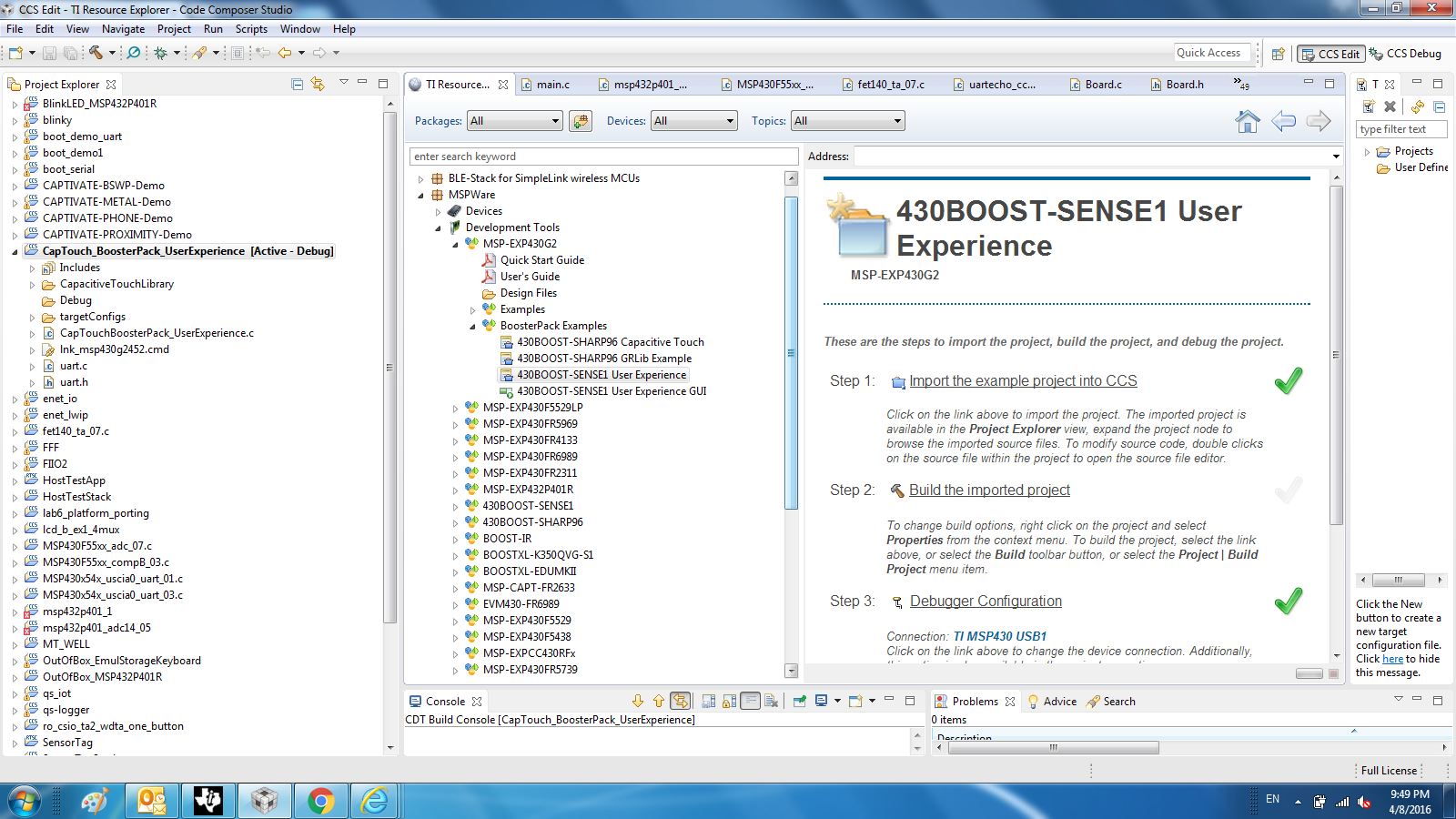This screenshot has width=1456, height=819.
Task: Open the Devices dropdown
Action: [x=693, y=121]
